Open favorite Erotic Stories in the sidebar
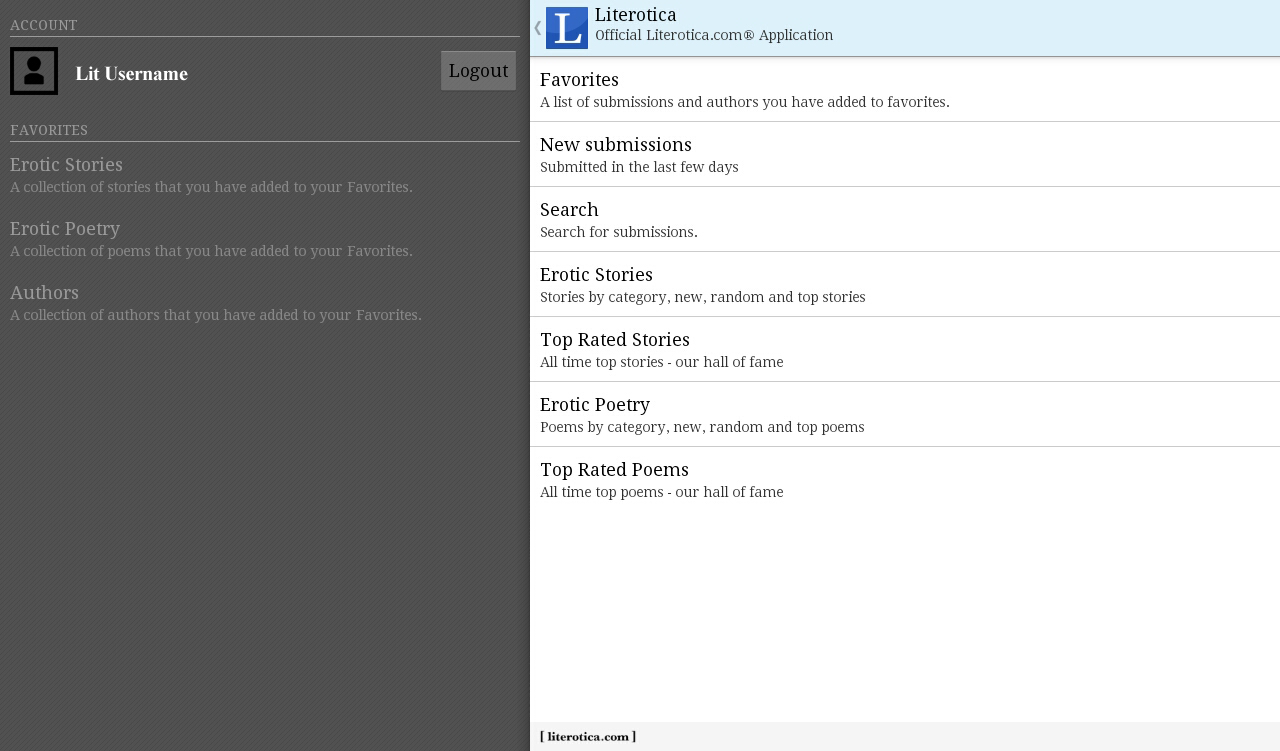Screen dimensions: 1280x751 [265, 175]
